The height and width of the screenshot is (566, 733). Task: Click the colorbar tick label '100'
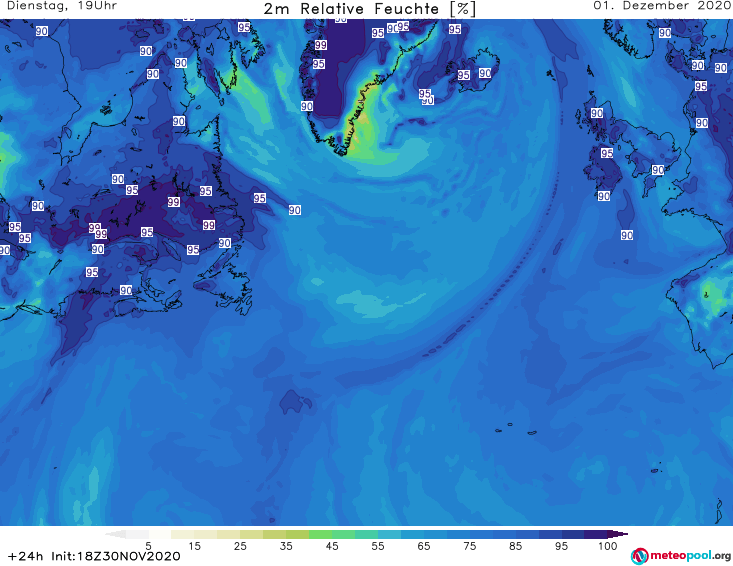click(608, 546)
